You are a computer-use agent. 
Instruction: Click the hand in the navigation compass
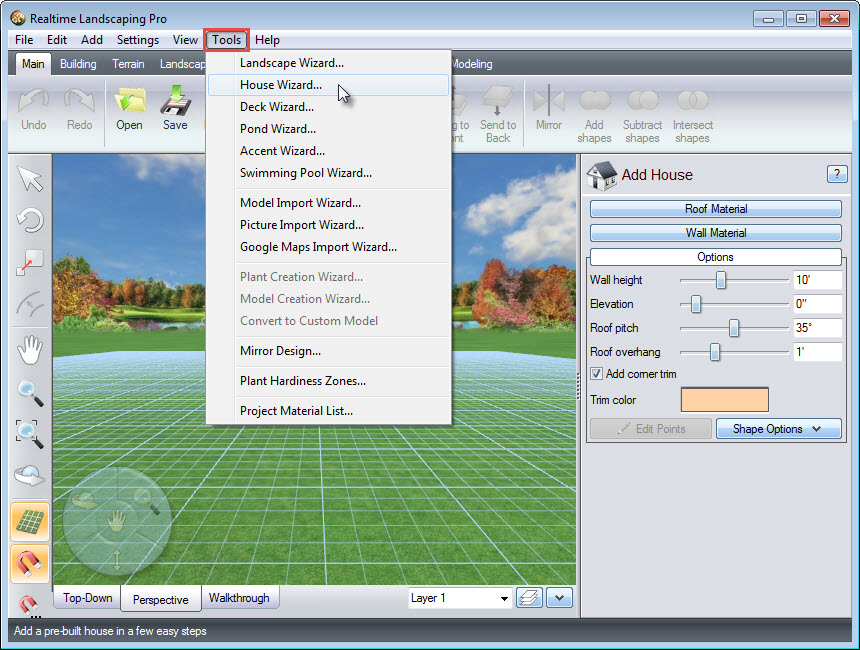pyautogui.click(x=116, y=520)
